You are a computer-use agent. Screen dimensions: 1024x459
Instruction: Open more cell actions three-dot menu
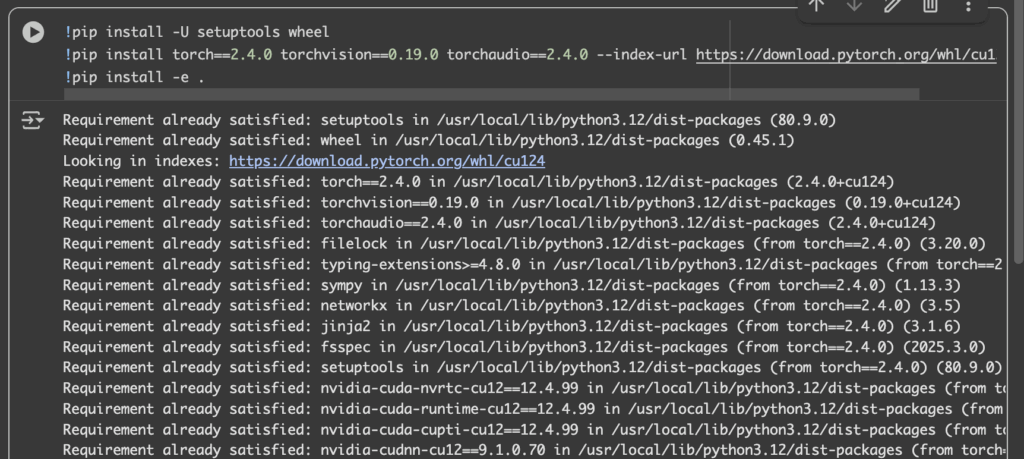968,6
